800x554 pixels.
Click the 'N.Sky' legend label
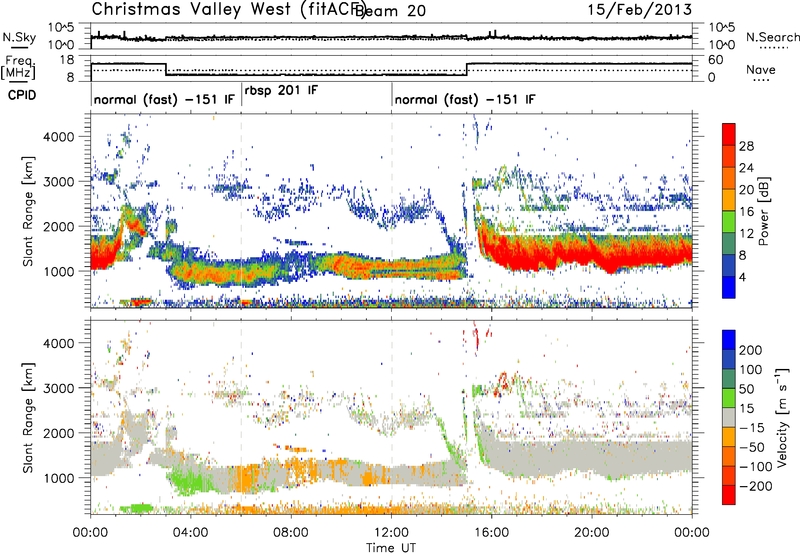pos(19,37)
